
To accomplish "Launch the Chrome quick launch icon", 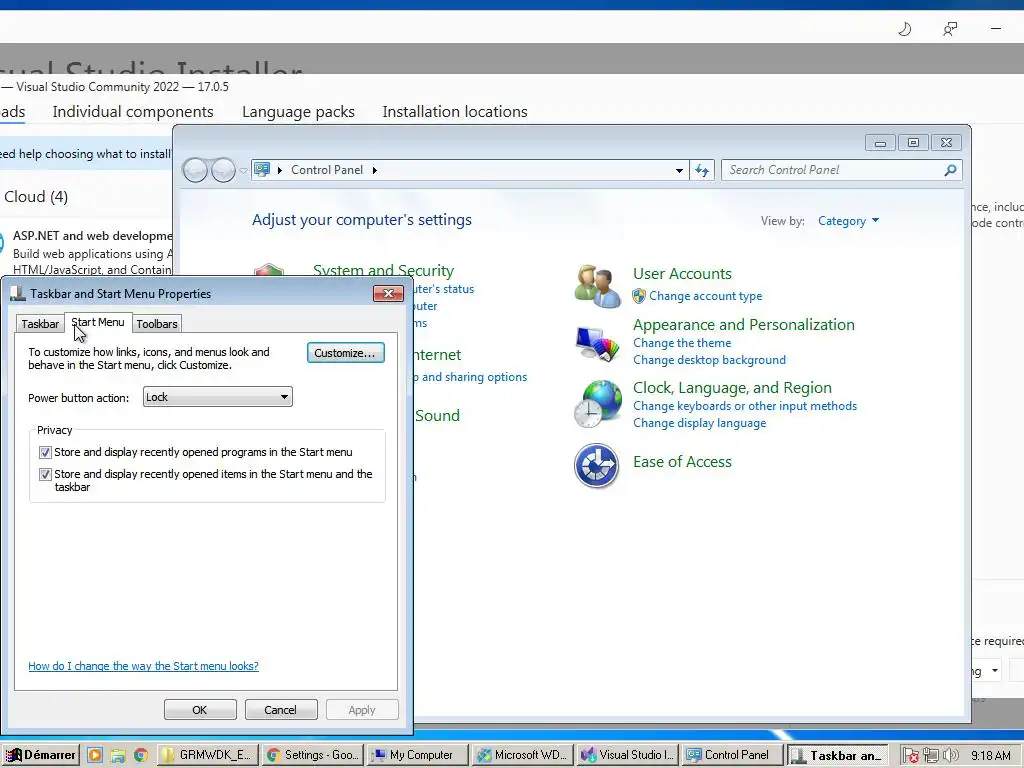I will point(140,755).
